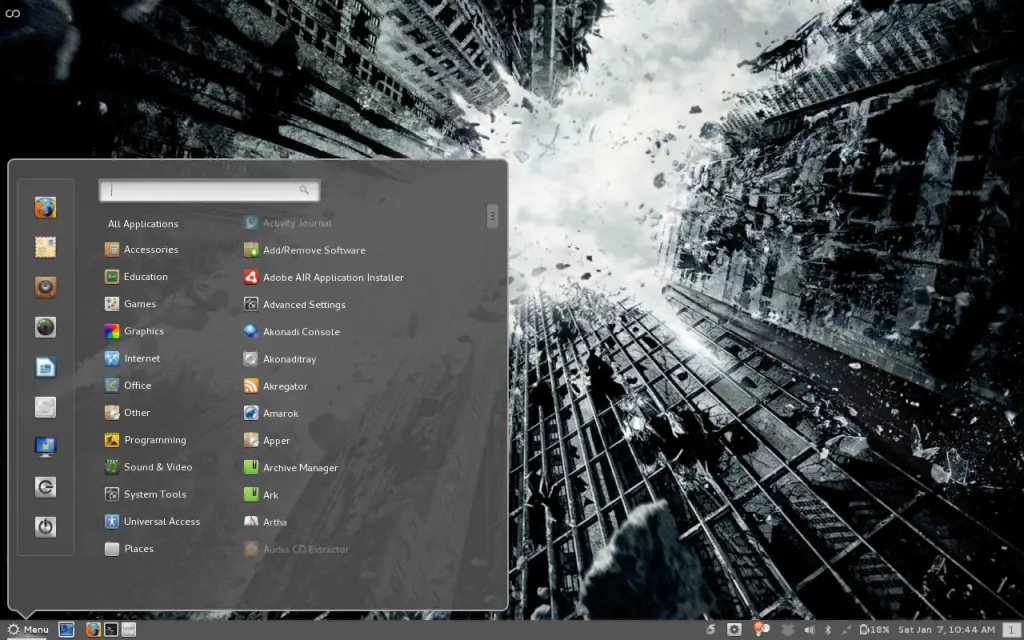Open the mail envelope favorite in sidebar
1024x640 pixels.
tap(45, 248)
